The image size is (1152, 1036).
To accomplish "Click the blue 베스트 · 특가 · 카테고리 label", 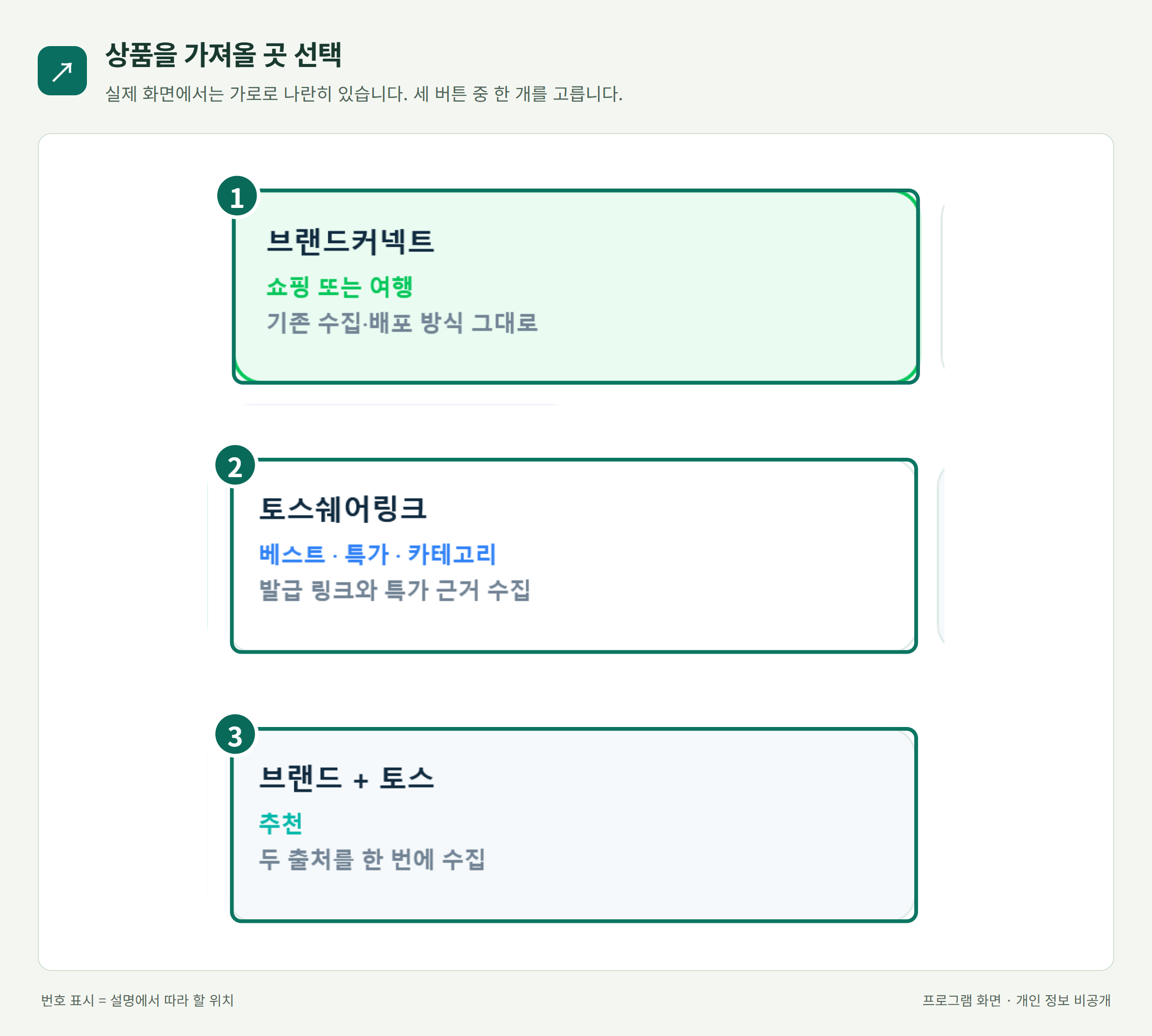I will pyautogui.click(x=378, y=554).
